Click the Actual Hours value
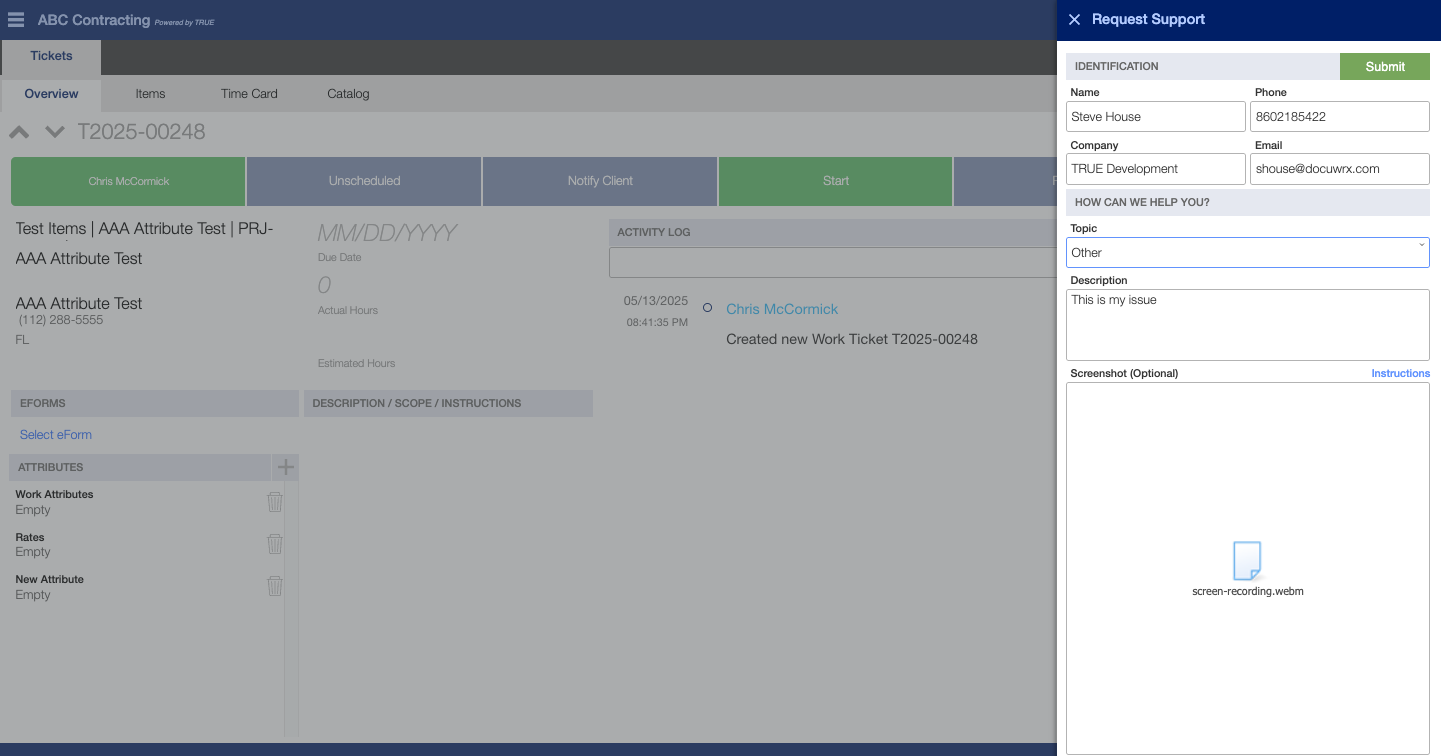The image size is (1441, 756). pyautogui.click(x=324, y=286)
